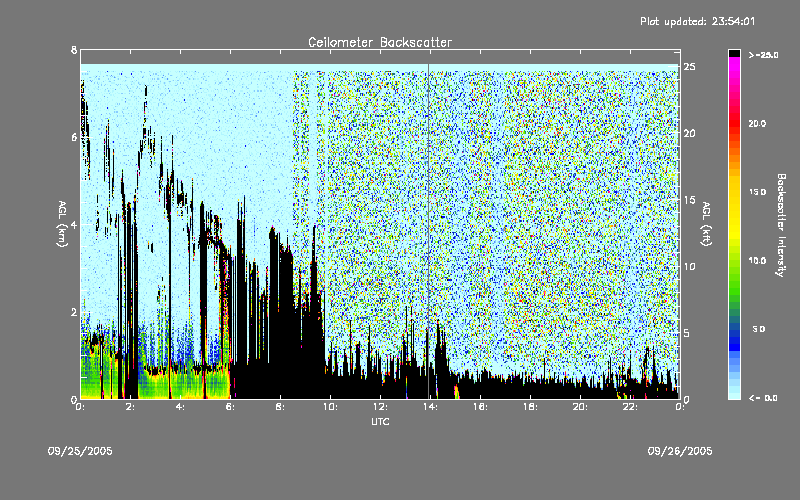Screen dimensions: 800x500
Task: Select the "Backscatter Intensity" colorbar label
Action: 781,225
